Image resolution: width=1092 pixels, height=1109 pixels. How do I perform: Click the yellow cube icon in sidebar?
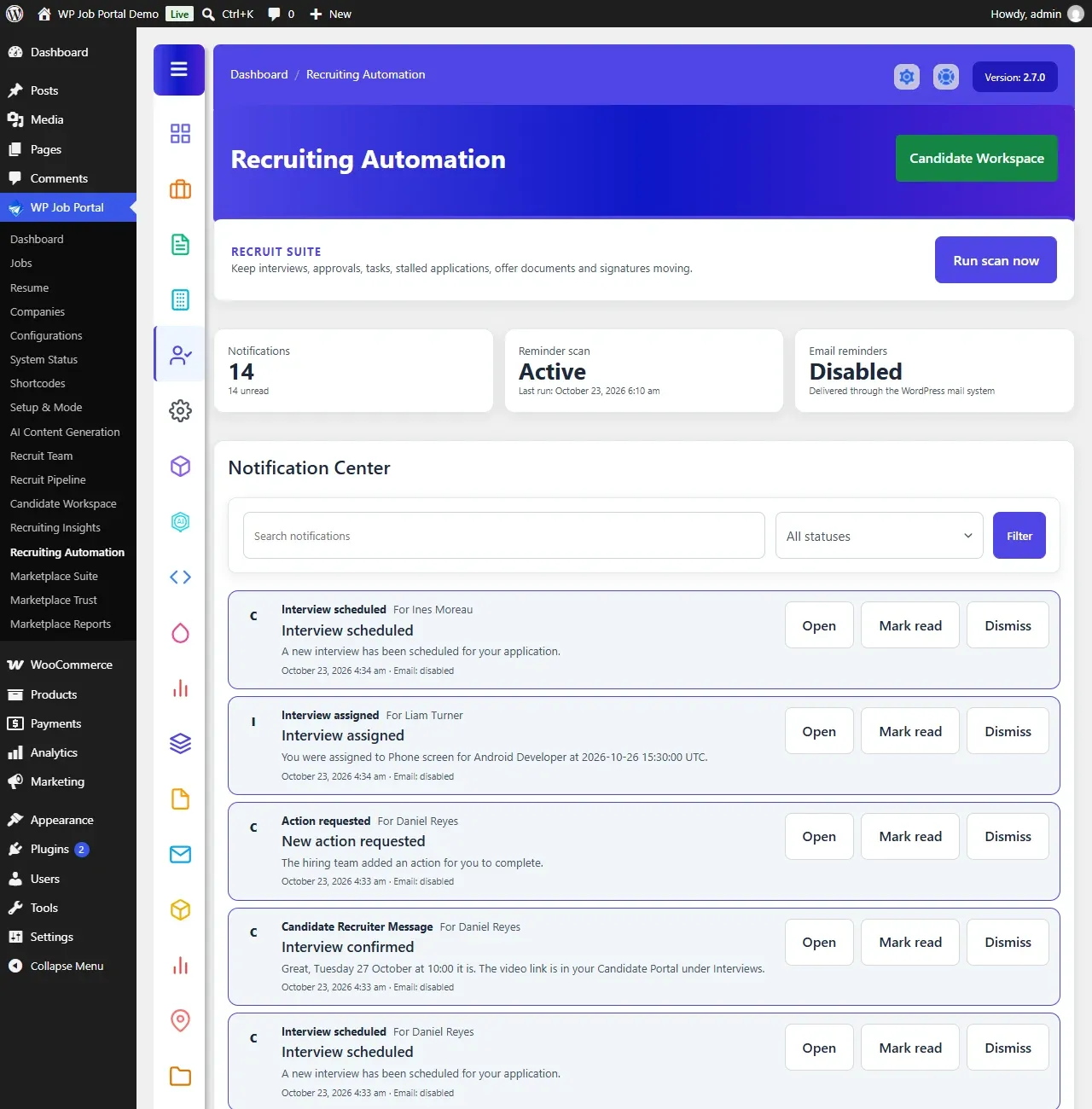(180, 909)
